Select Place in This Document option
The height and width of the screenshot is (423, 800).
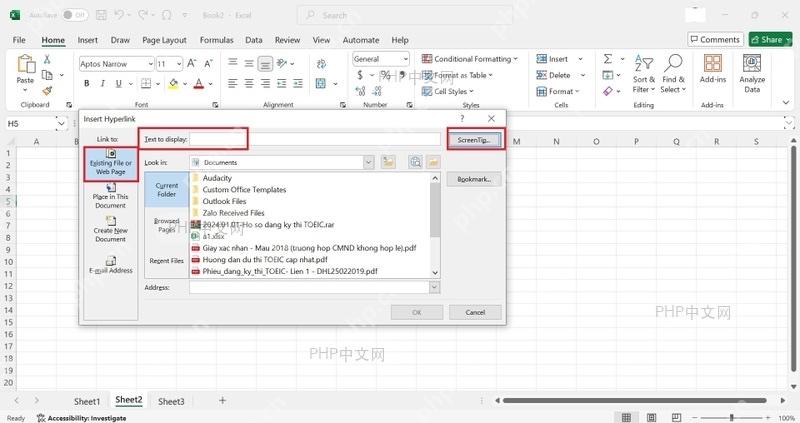111,196
